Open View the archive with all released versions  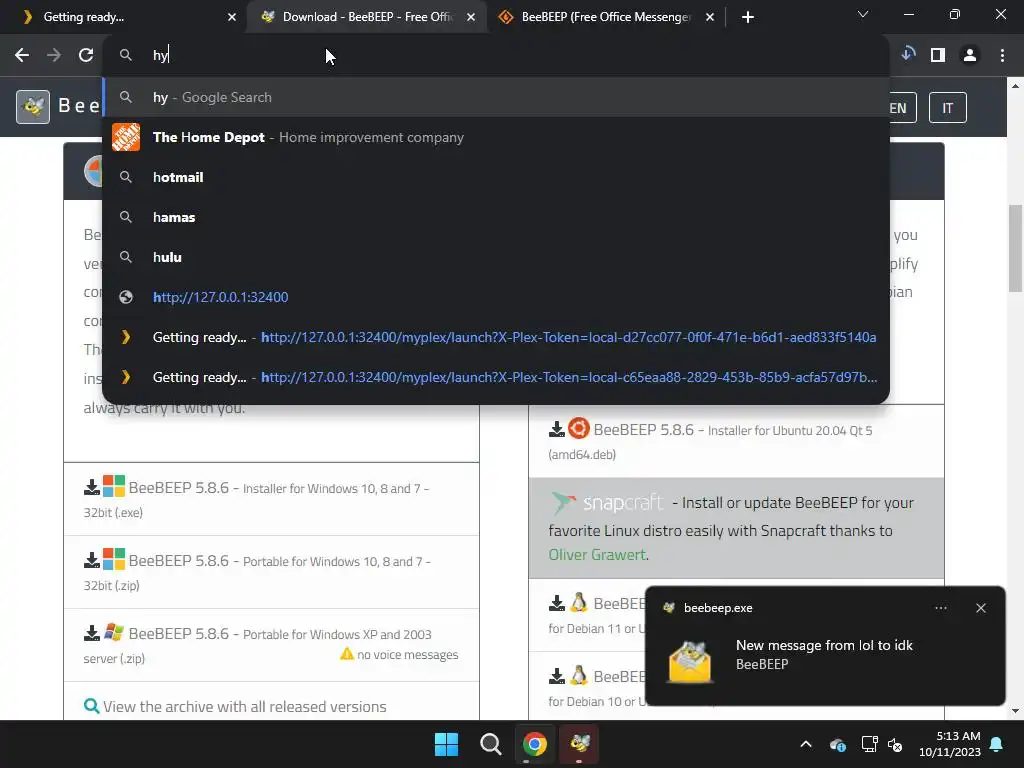click(244, 707)
